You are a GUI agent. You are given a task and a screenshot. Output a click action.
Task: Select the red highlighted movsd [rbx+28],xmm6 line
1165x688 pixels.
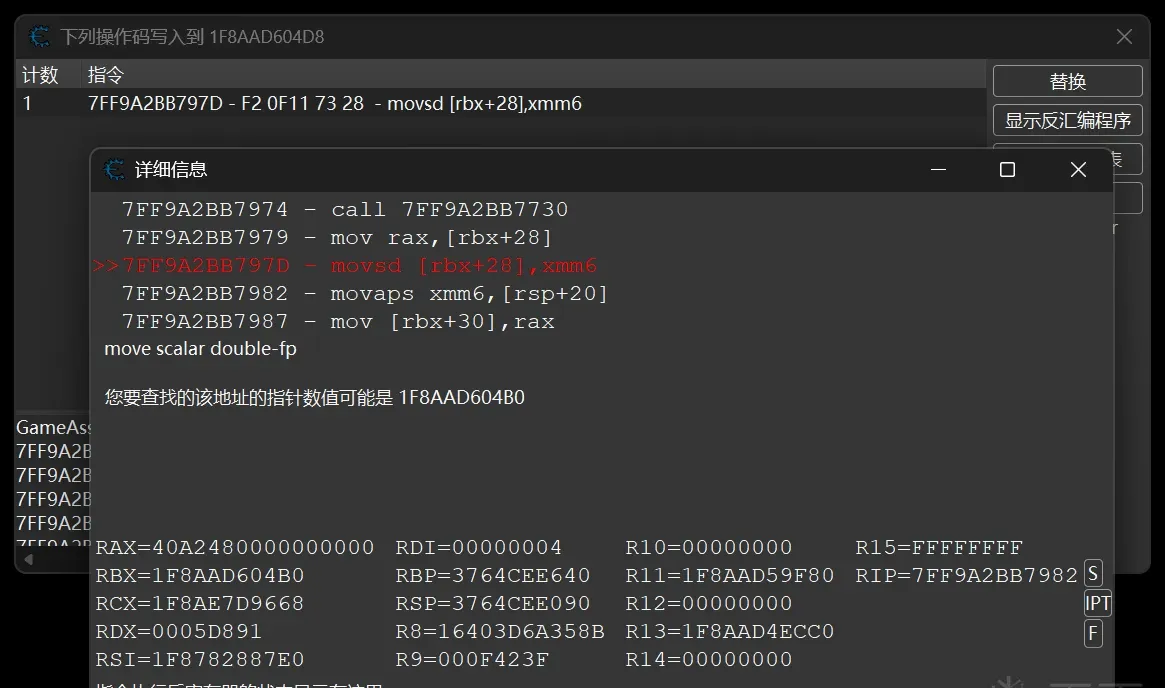345,266
